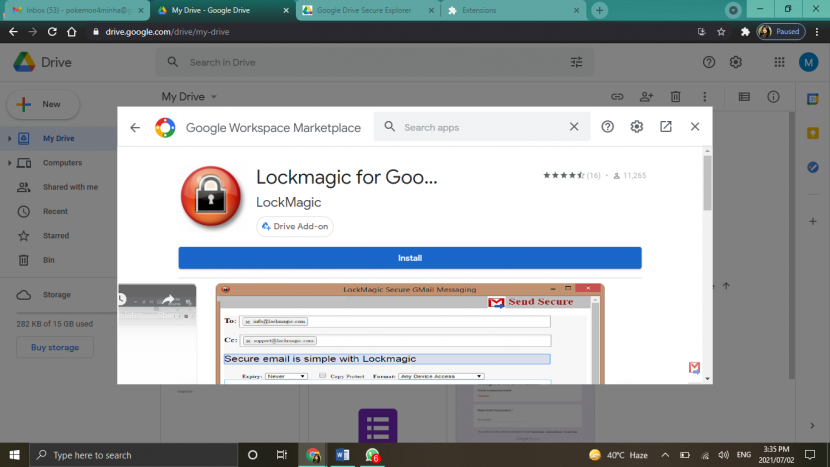The height and width of the screenshot is (467, 830).
Task: Open Recent files
Action: pyautogui.click(x=55, y=211)
